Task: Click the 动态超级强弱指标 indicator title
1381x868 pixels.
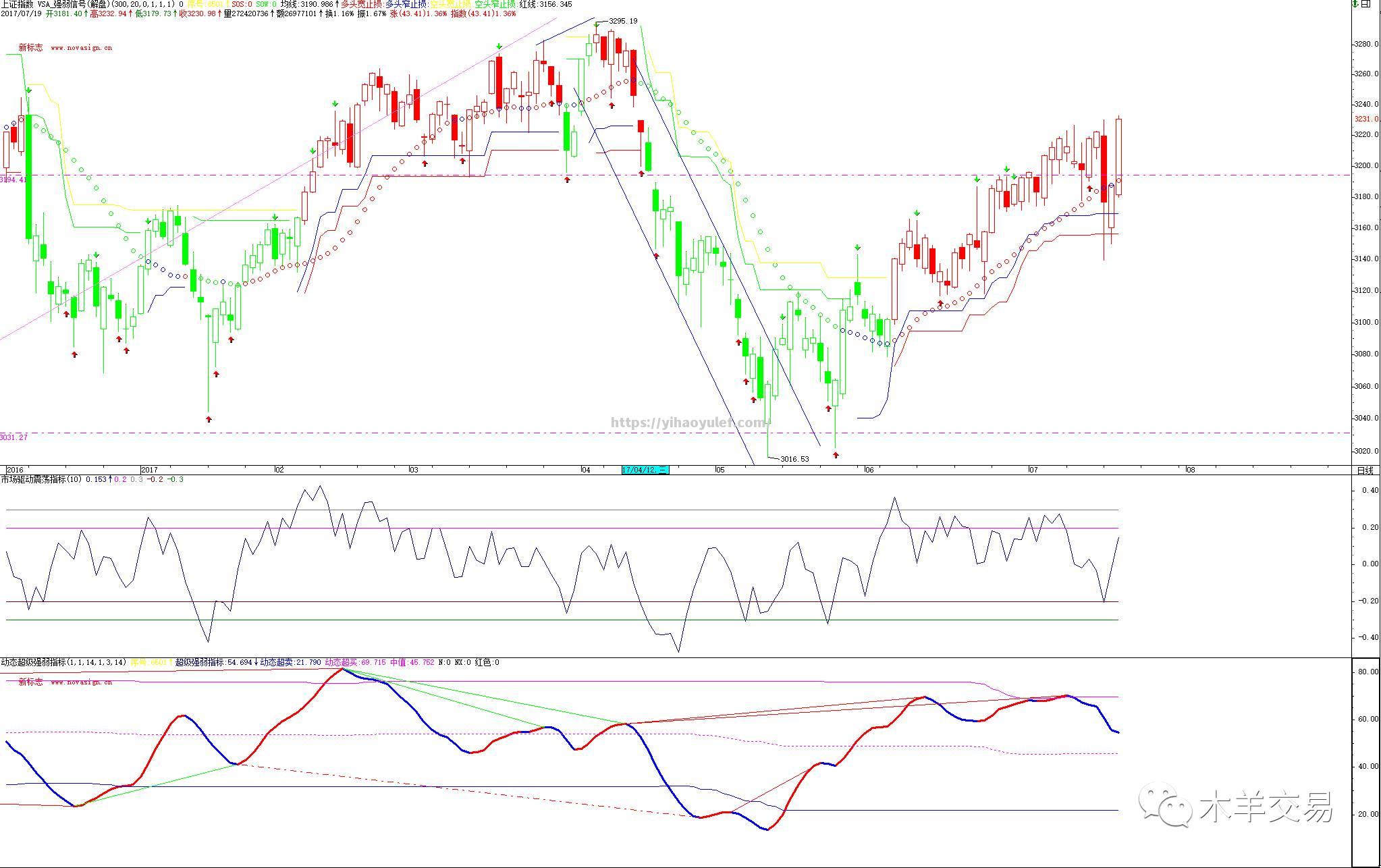Action: (33, 663)
